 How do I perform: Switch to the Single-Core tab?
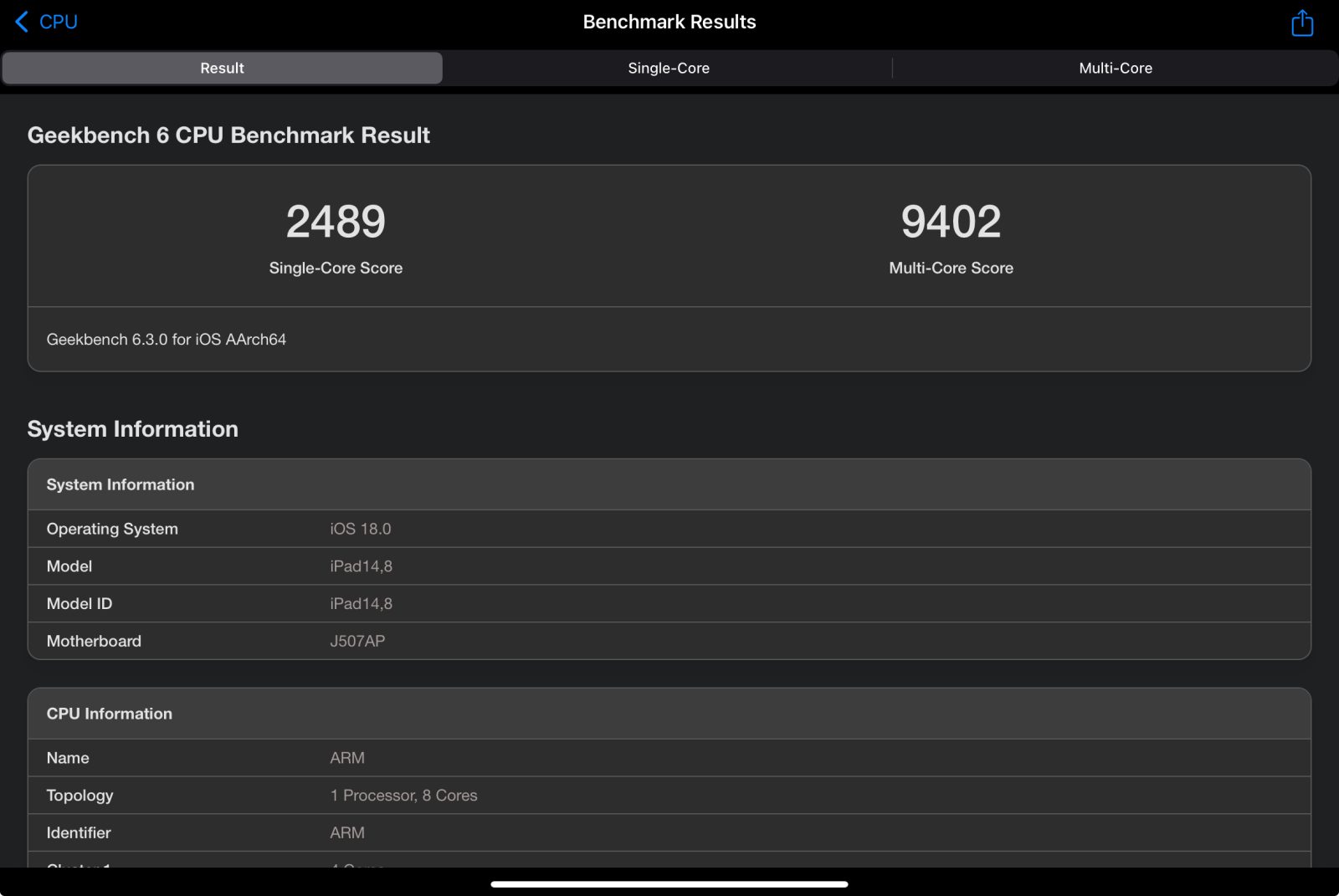click(x=668, y=68)
